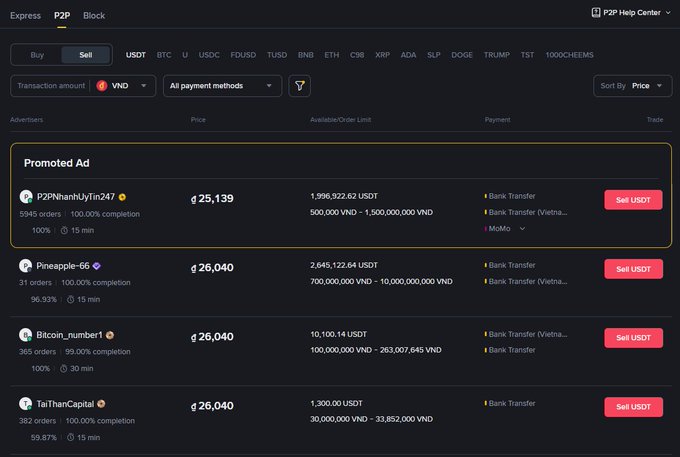Select the U coin tab
680x457 pixels.
pyautogui.click(x=185, y=55)
